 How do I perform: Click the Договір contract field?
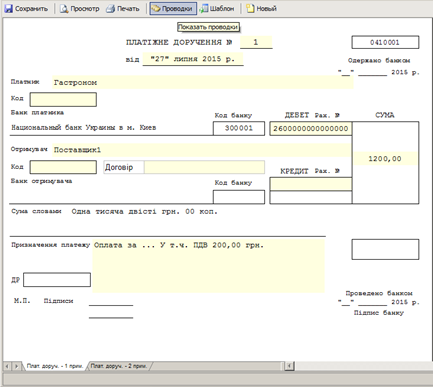coord(204,167)
